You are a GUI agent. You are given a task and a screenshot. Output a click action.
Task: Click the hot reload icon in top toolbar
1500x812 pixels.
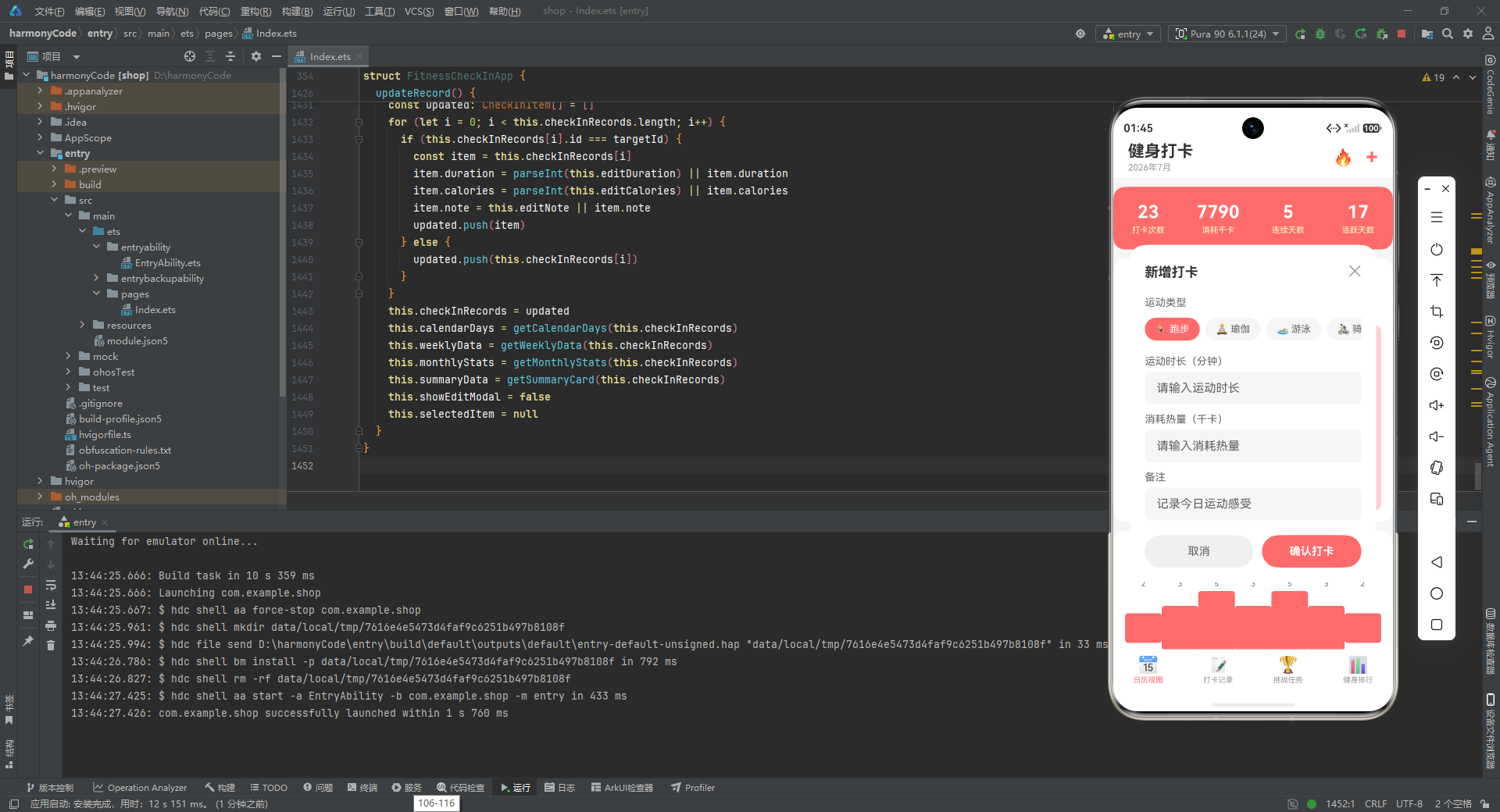[1361, 34]
